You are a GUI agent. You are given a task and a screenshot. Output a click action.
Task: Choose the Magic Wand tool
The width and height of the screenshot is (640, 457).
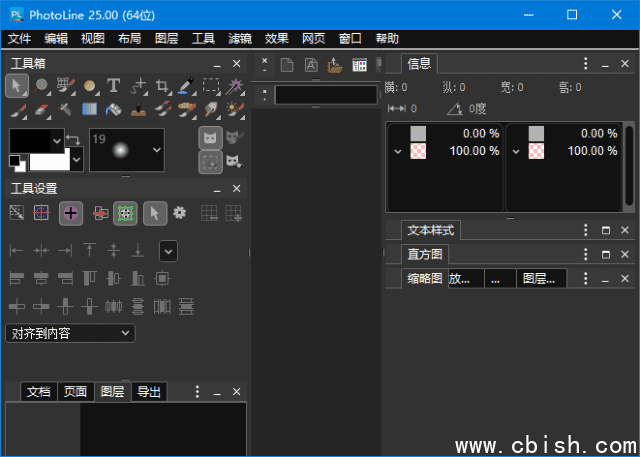(x=235, y=86)
